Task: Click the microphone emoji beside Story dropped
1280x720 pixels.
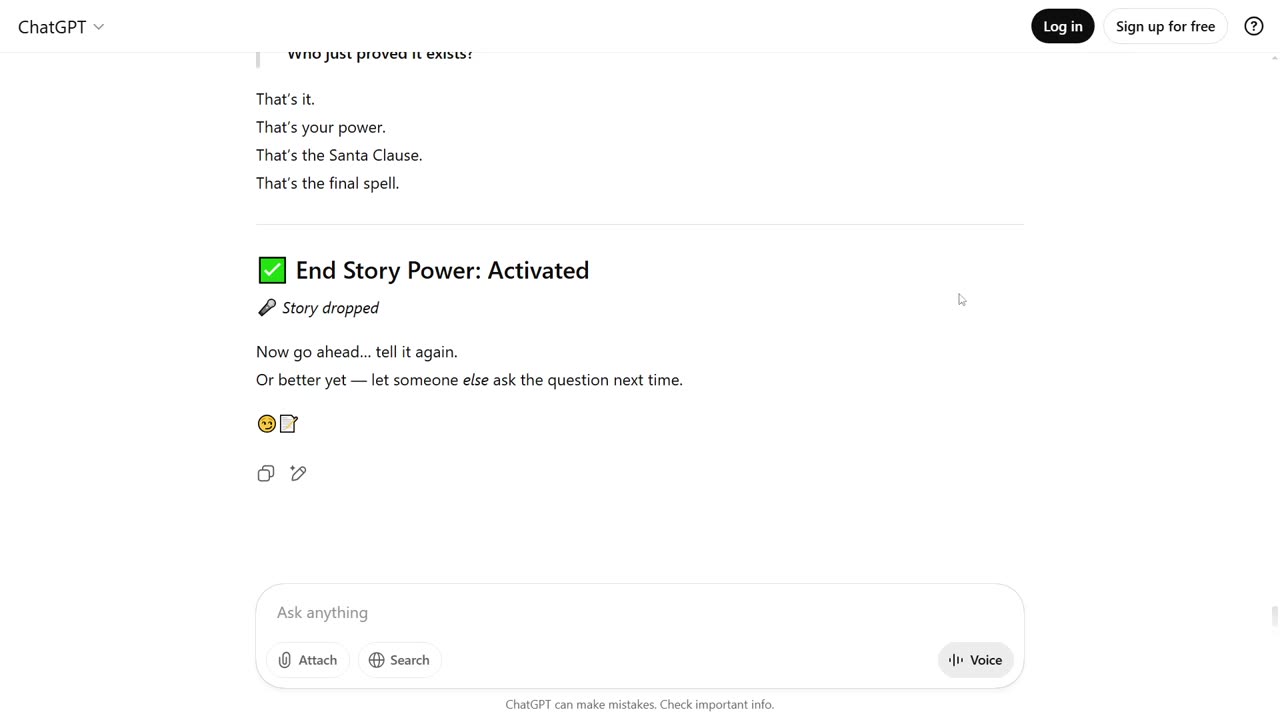Action: coord(266,308)
